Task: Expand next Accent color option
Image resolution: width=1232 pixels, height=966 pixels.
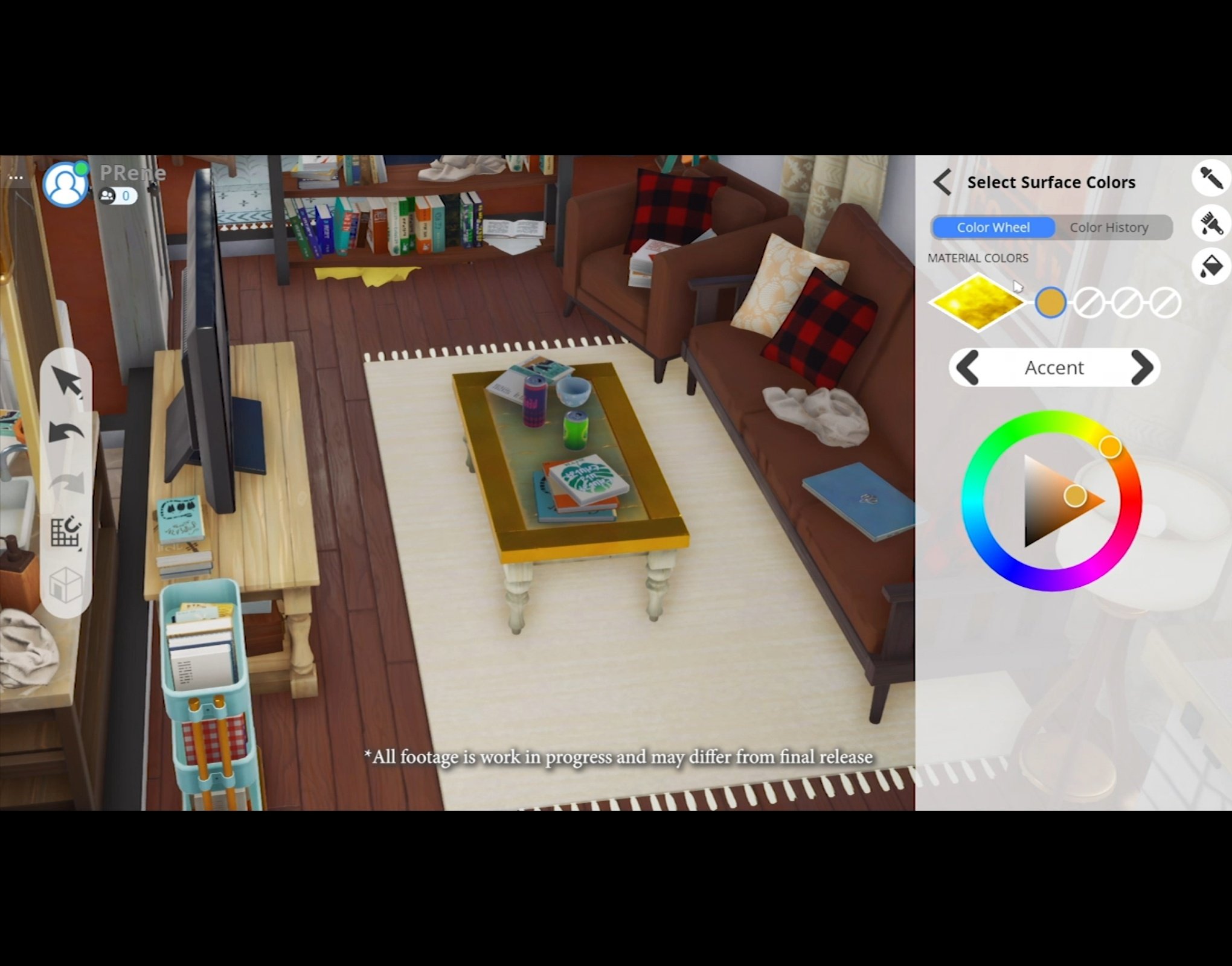Action: 1141,367
